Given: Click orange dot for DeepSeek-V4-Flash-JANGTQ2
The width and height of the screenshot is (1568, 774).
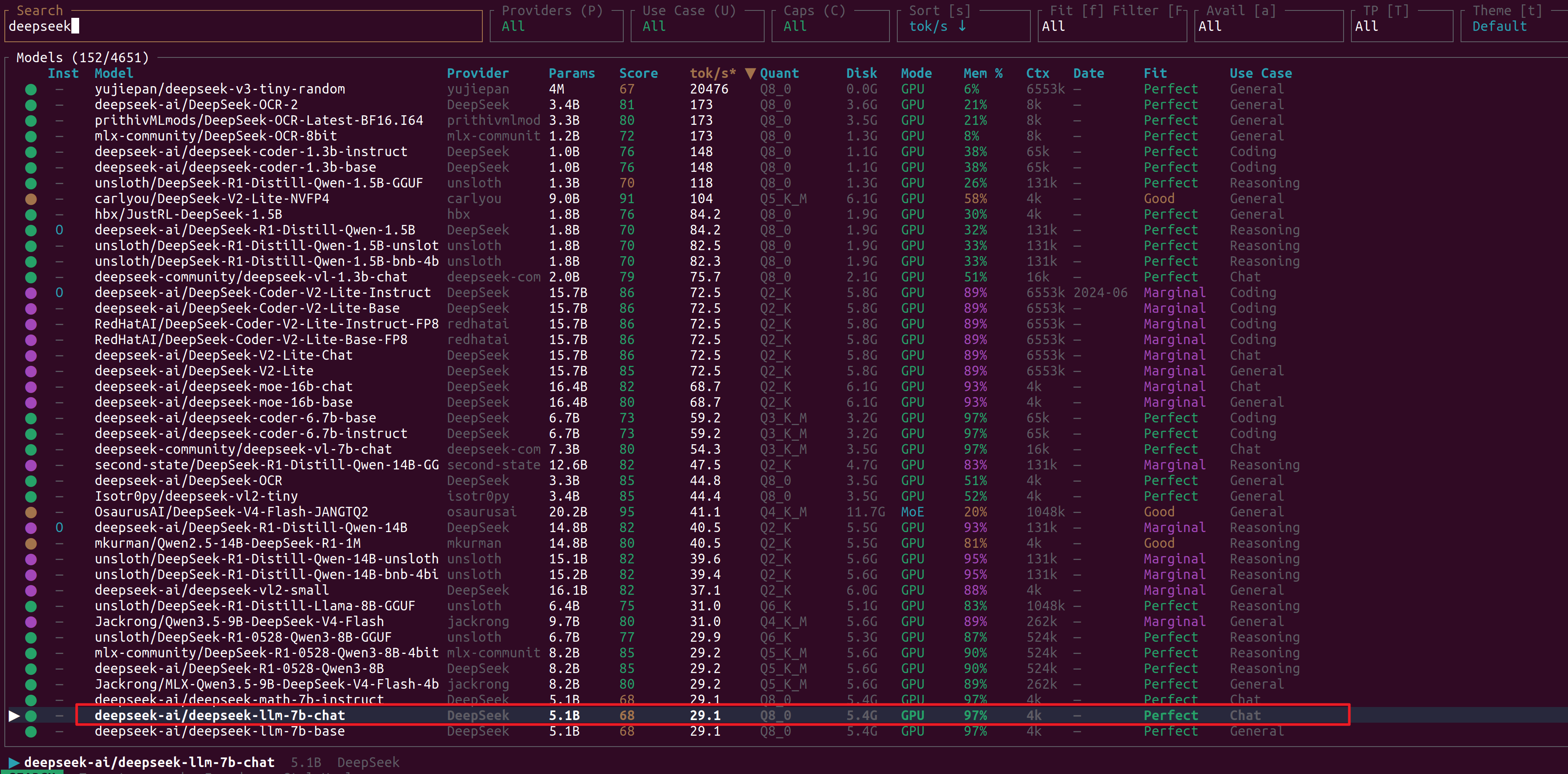Looking at the screenshot, I should coord(31,512).
